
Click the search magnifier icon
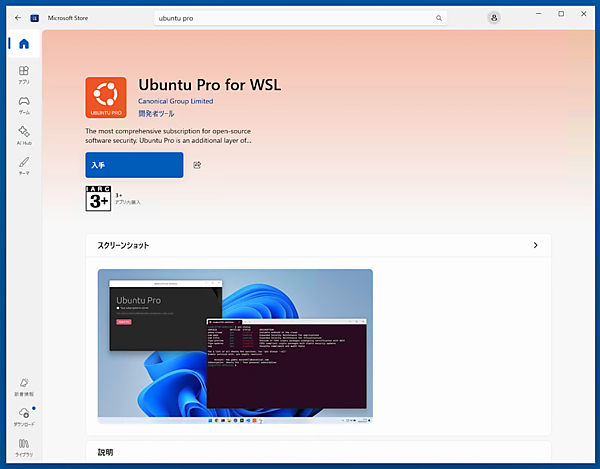pyautogui.click(x=440, y=18)
